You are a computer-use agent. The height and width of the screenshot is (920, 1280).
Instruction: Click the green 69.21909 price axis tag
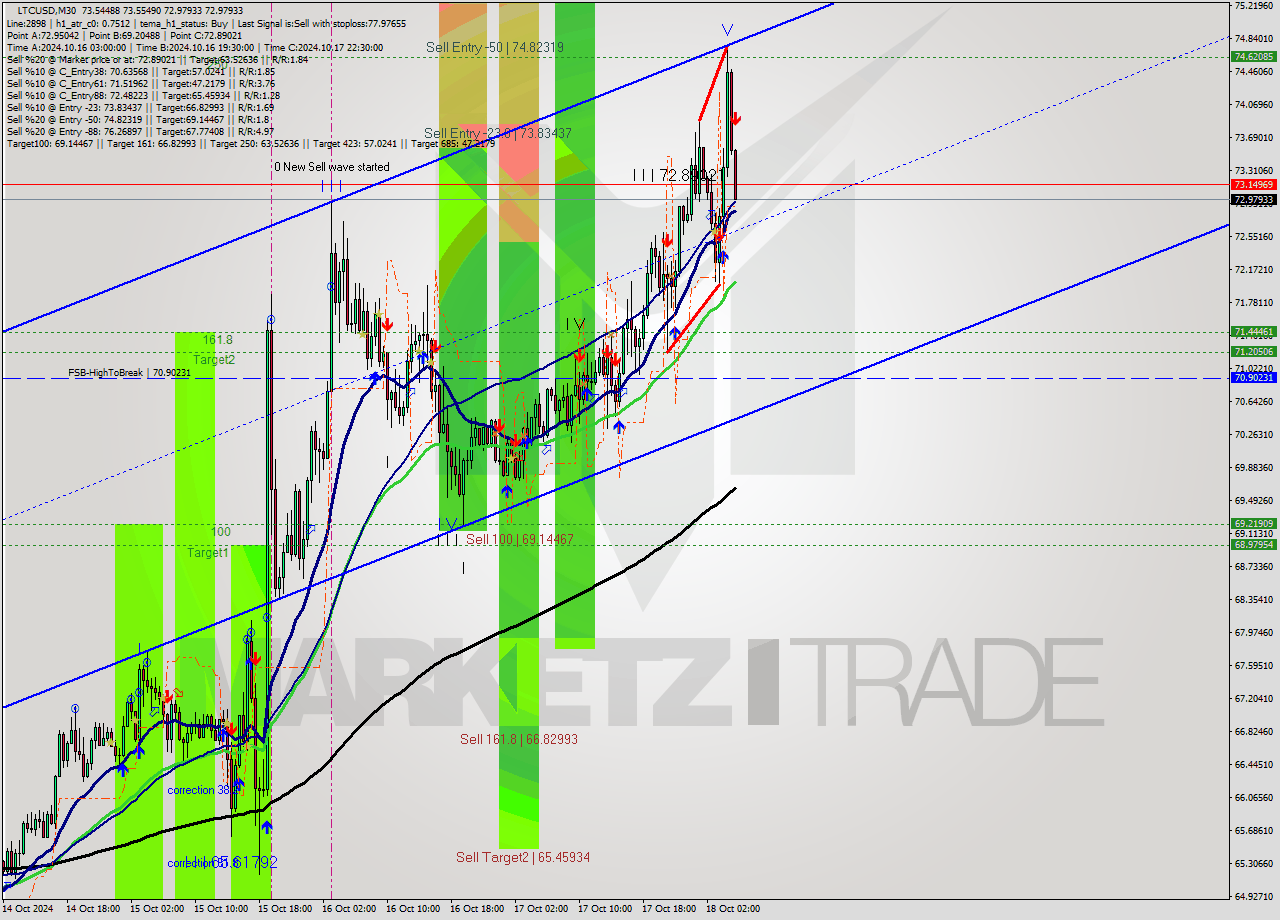tap(1254, 524)
